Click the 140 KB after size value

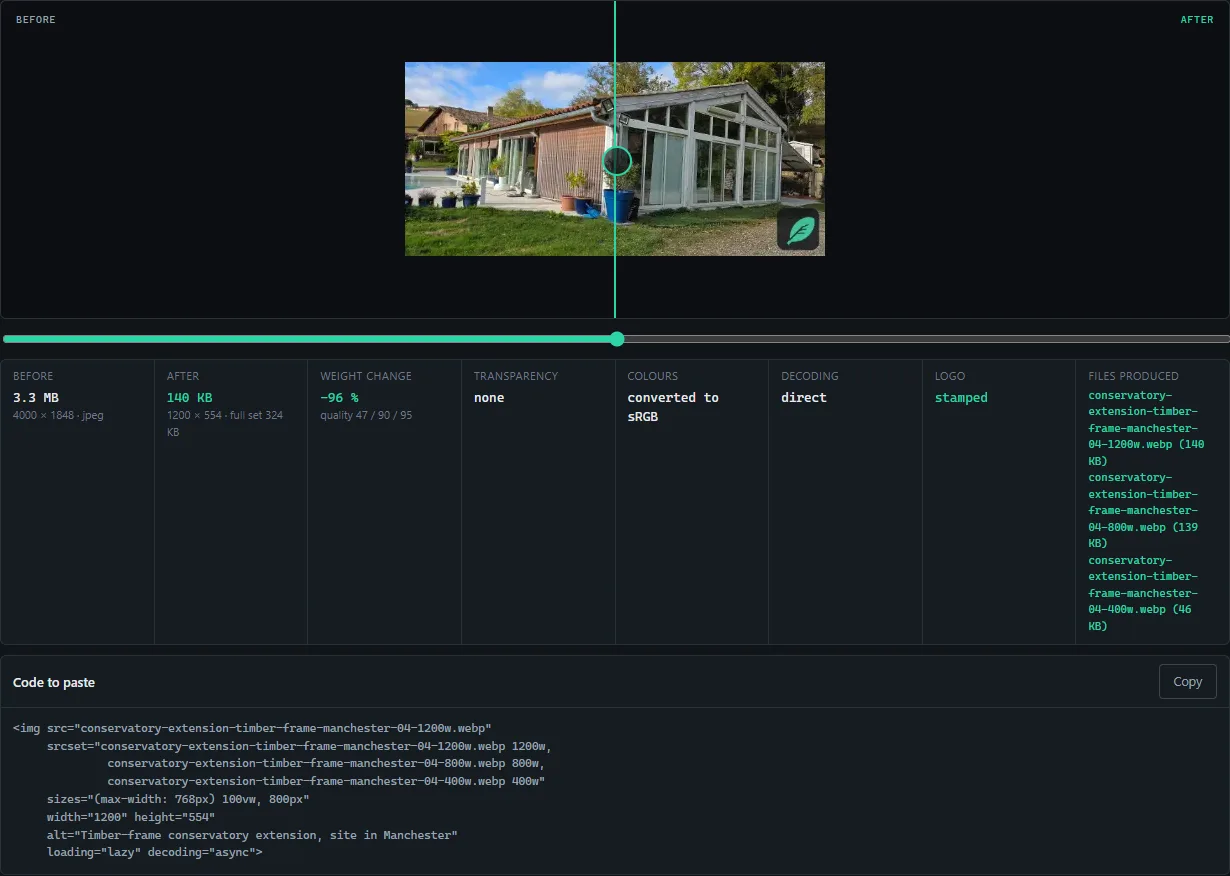click(x=189, y=398)
